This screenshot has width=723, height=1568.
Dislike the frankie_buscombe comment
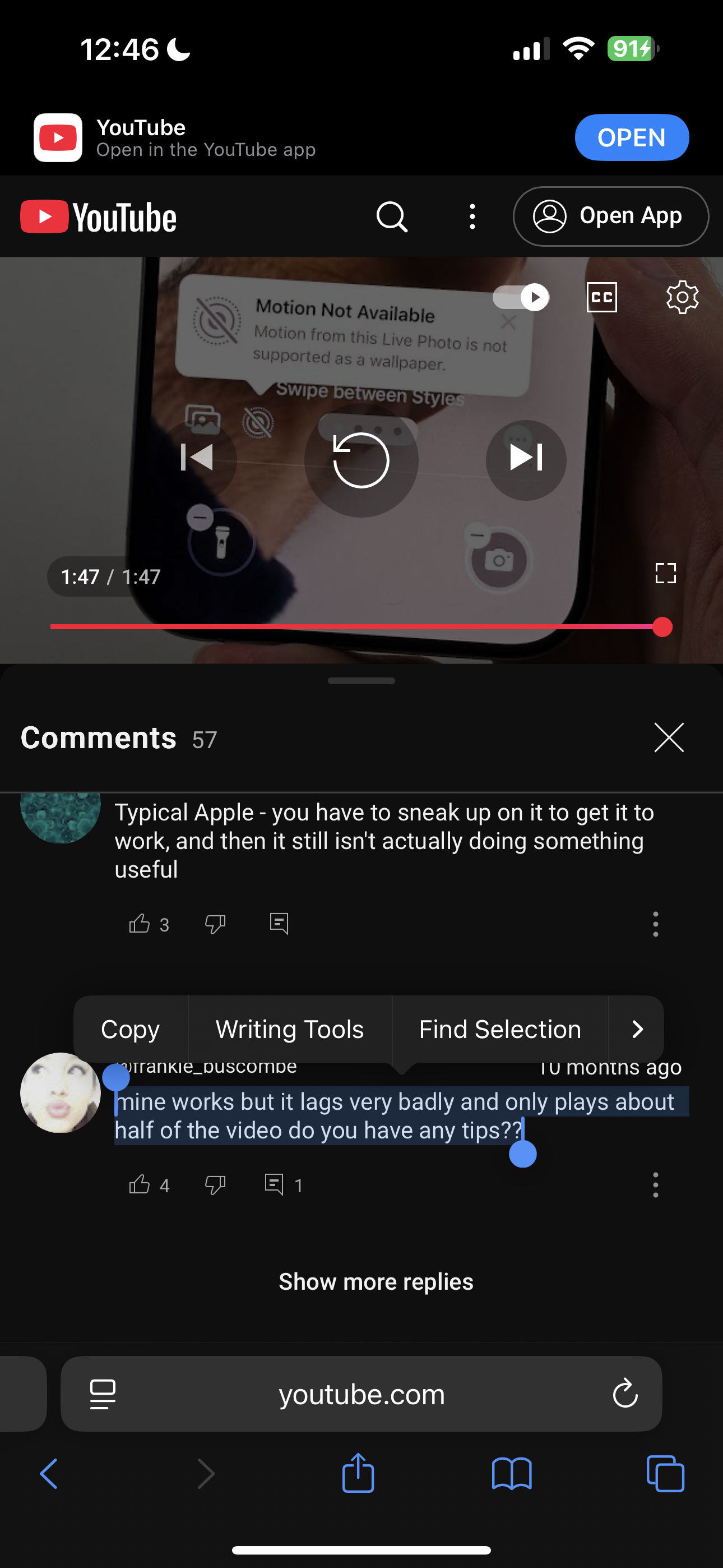215,1184
